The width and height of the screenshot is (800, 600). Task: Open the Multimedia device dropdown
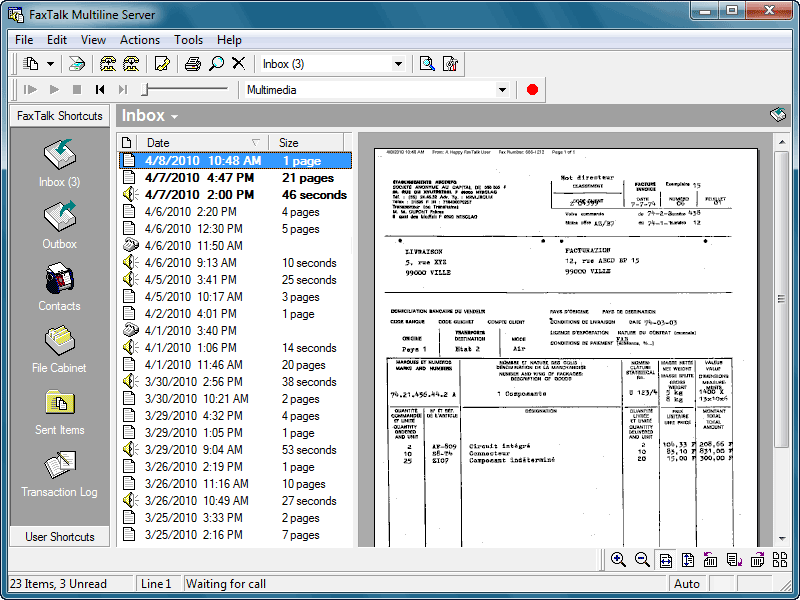[502, 90]
